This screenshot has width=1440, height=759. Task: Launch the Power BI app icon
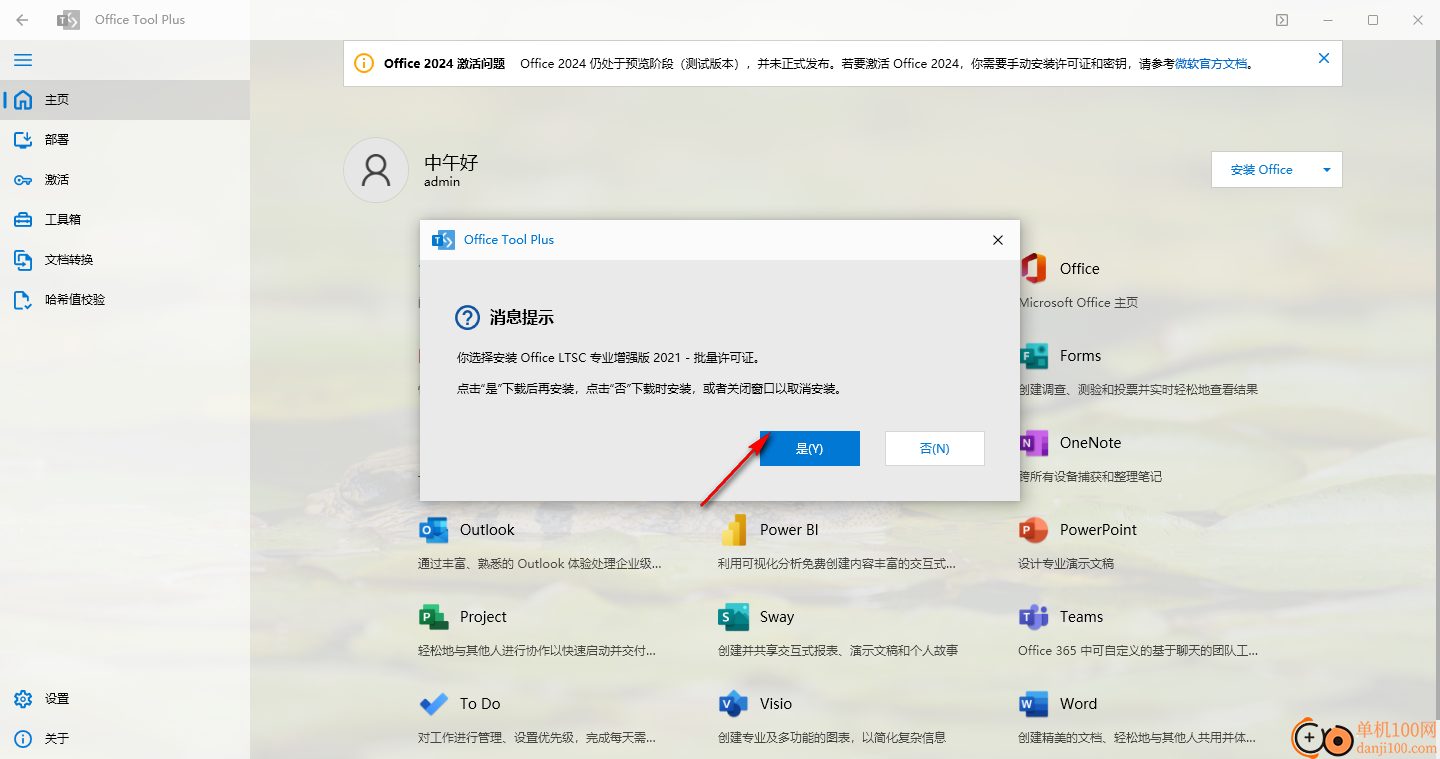(734, 530)
